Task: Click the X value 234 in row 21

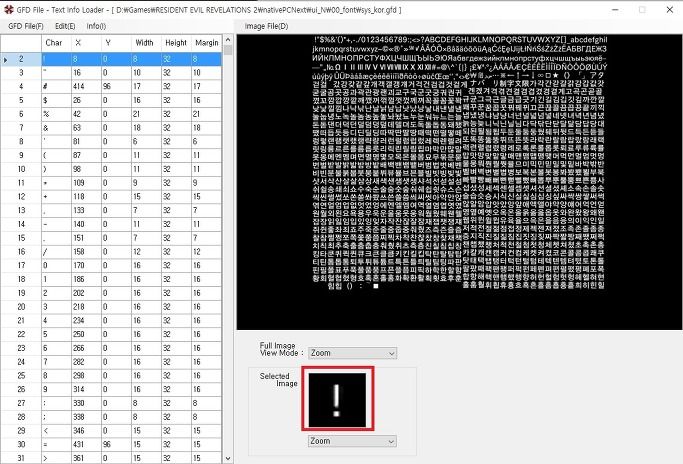Action: tap(86, 321)
